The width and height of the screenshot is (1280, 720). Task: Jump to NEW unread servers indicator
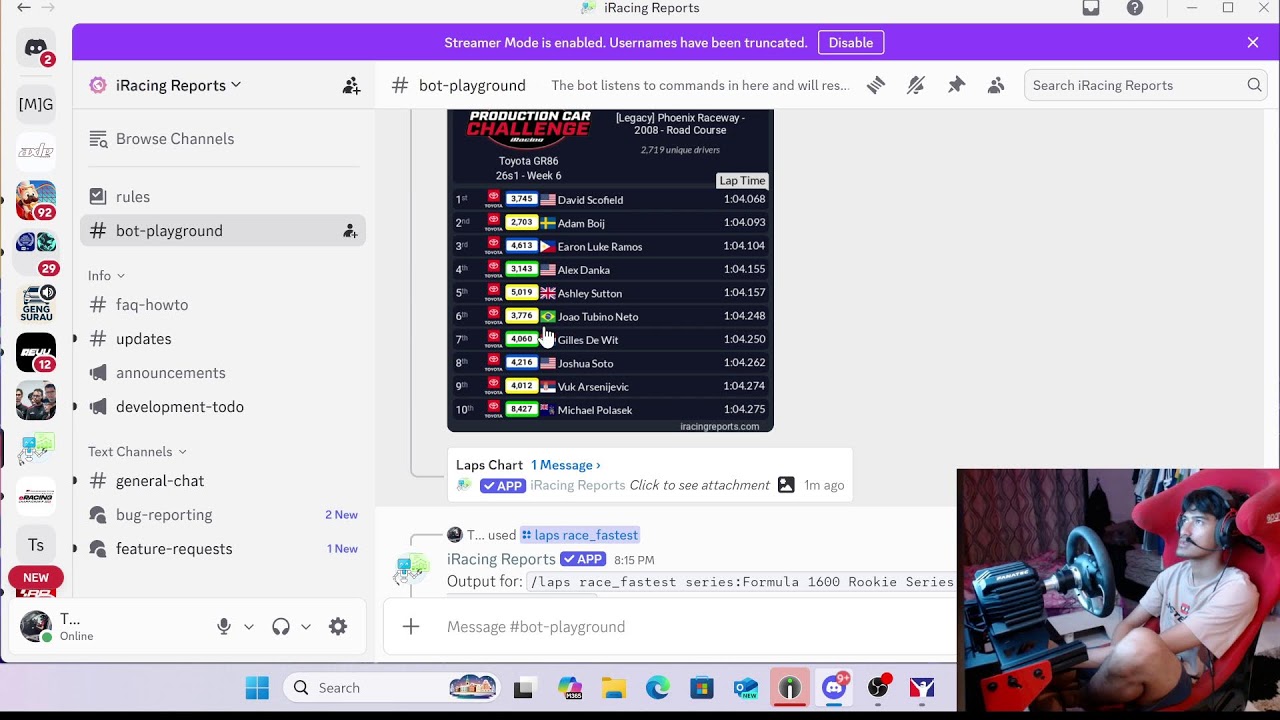pos(36,578)
